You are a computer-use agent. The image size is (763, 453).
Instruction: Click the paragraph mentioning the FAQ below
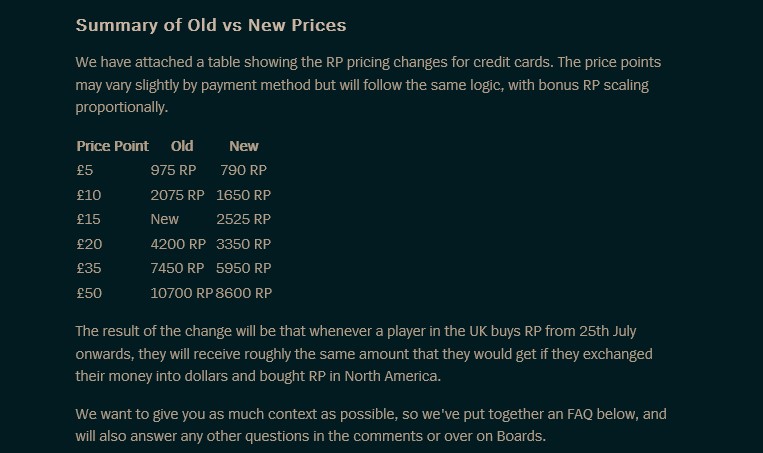(x=371, y=424)
